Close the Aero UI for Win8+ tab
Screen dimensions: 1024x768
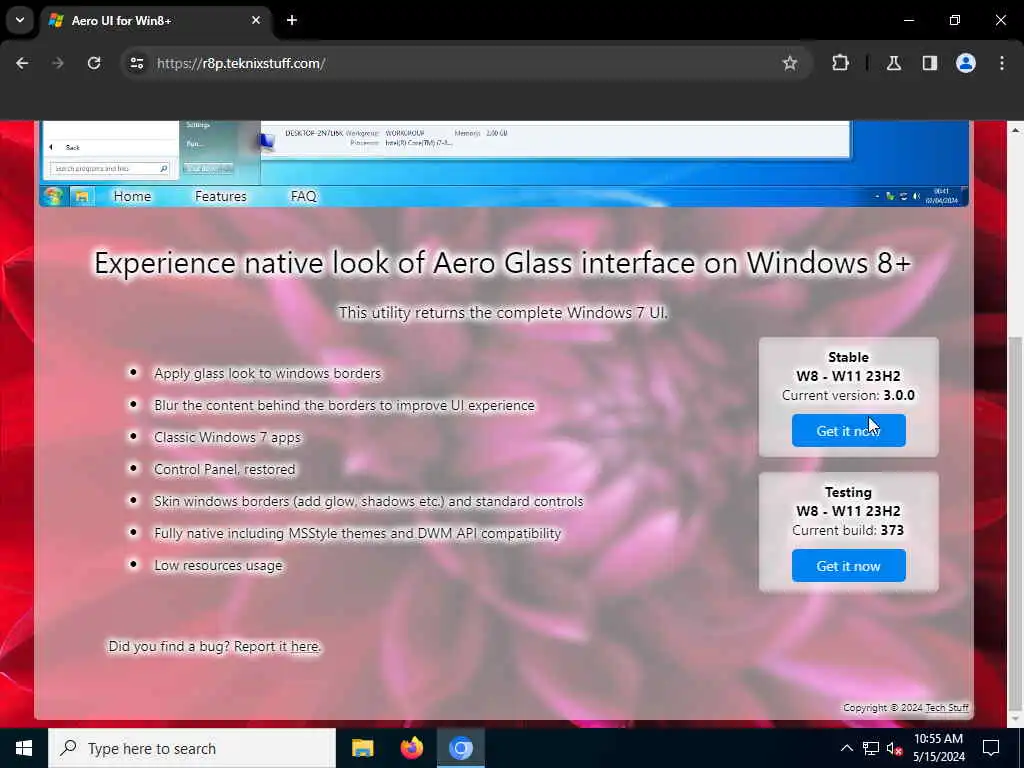256,20
